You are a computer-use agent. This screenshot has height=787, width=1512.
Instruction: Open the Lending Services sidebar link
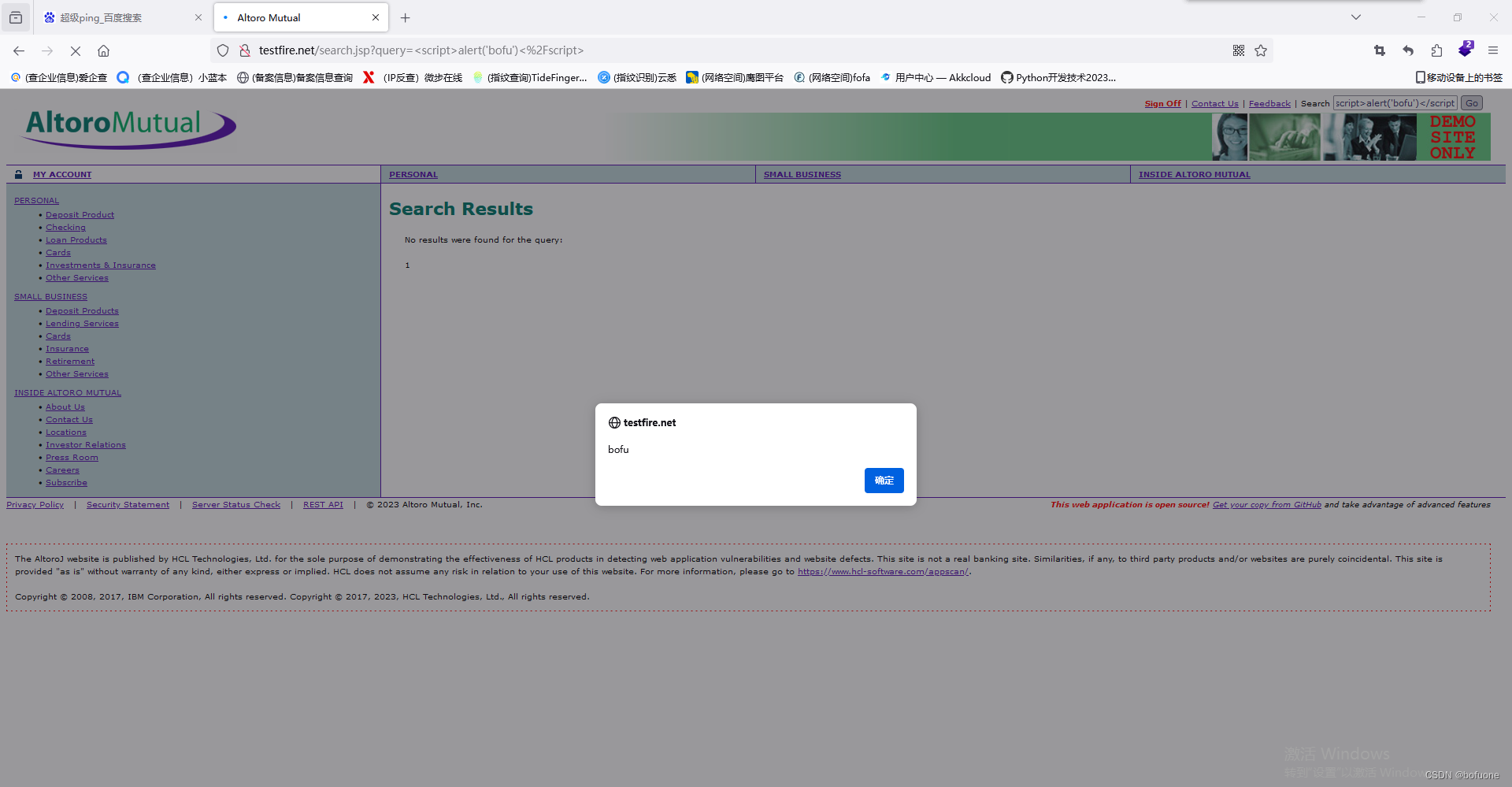(x=82, y=324)
